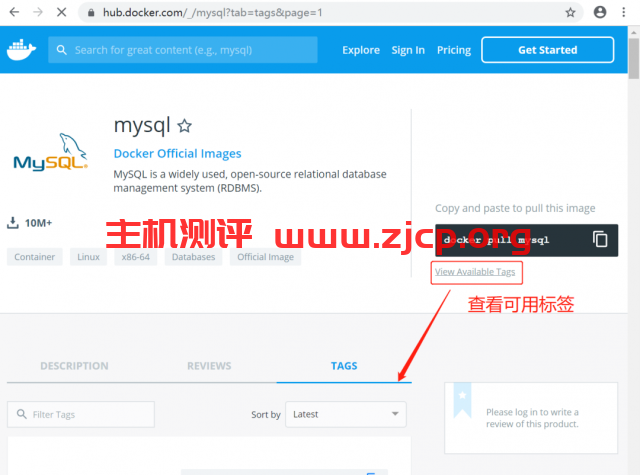Click the Filter Tags magnifier icon
The height and width of the screenshot is (475, 640).
[22, 414]
